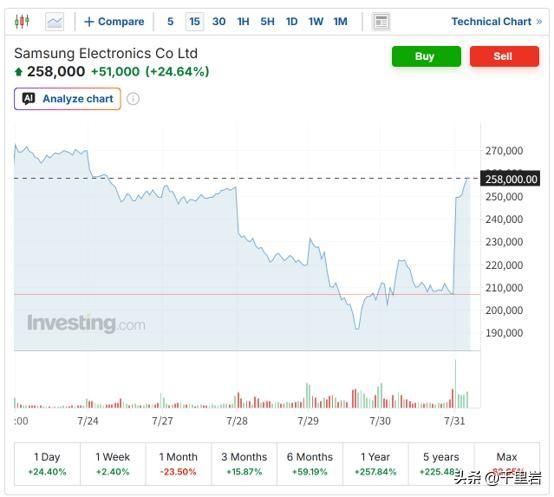Choose the 1D interval
Screen dimensions: 554x497
[291, 22]
